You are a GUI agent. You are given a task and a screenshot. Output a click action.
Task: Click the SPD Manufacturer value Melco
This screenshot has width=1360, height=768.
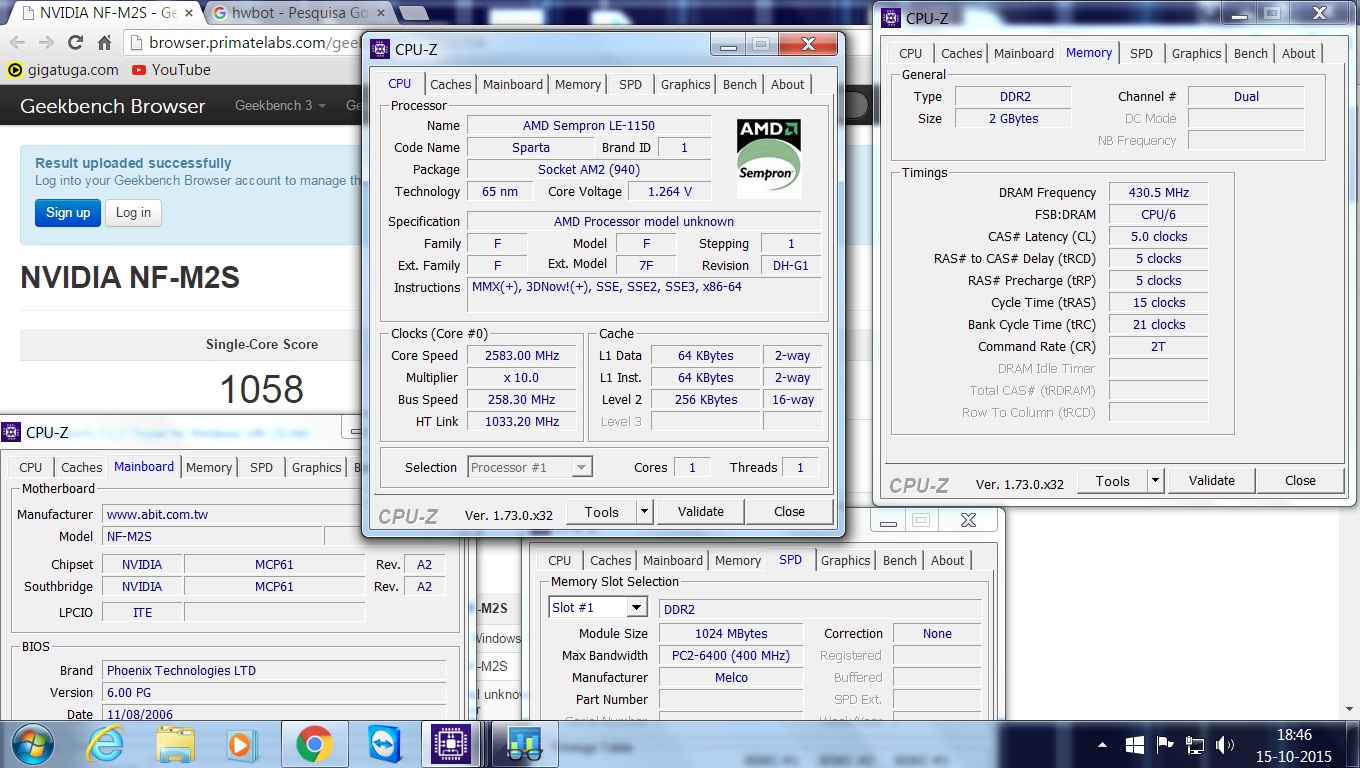[x=730, y=678]
